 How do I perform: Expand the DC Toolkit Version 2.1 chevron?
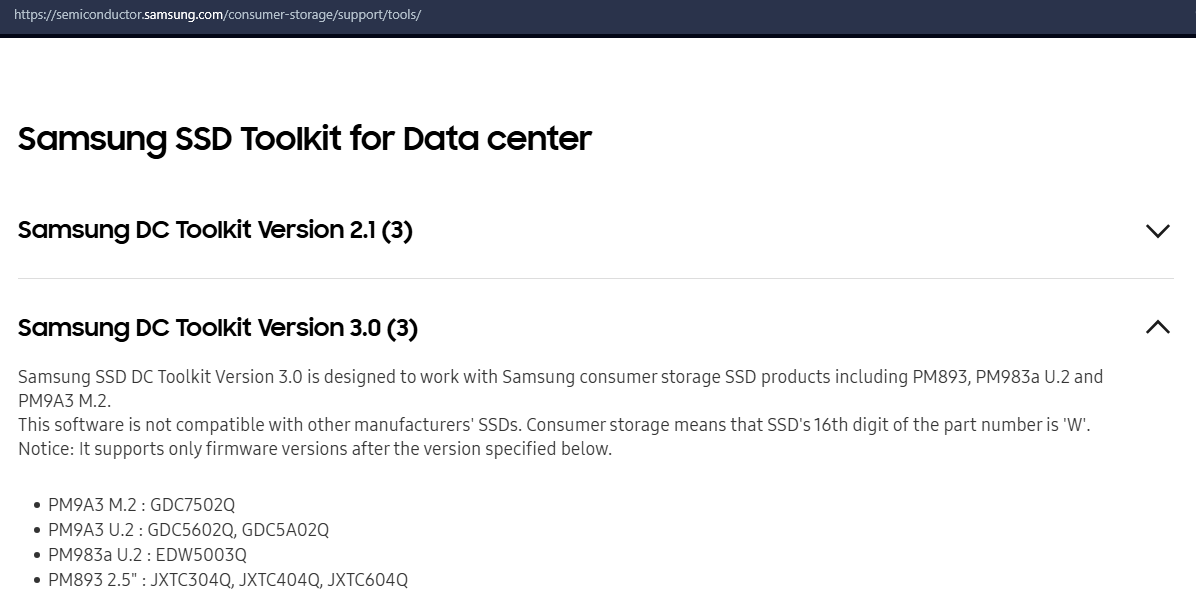point(1157,231)
